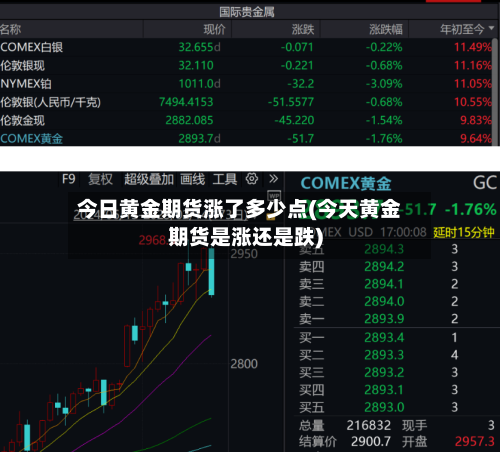Image resolution: width=500 pixels, height=452 pixels.
Task: Sort table by 现价 column header
Action: (215, 29)
